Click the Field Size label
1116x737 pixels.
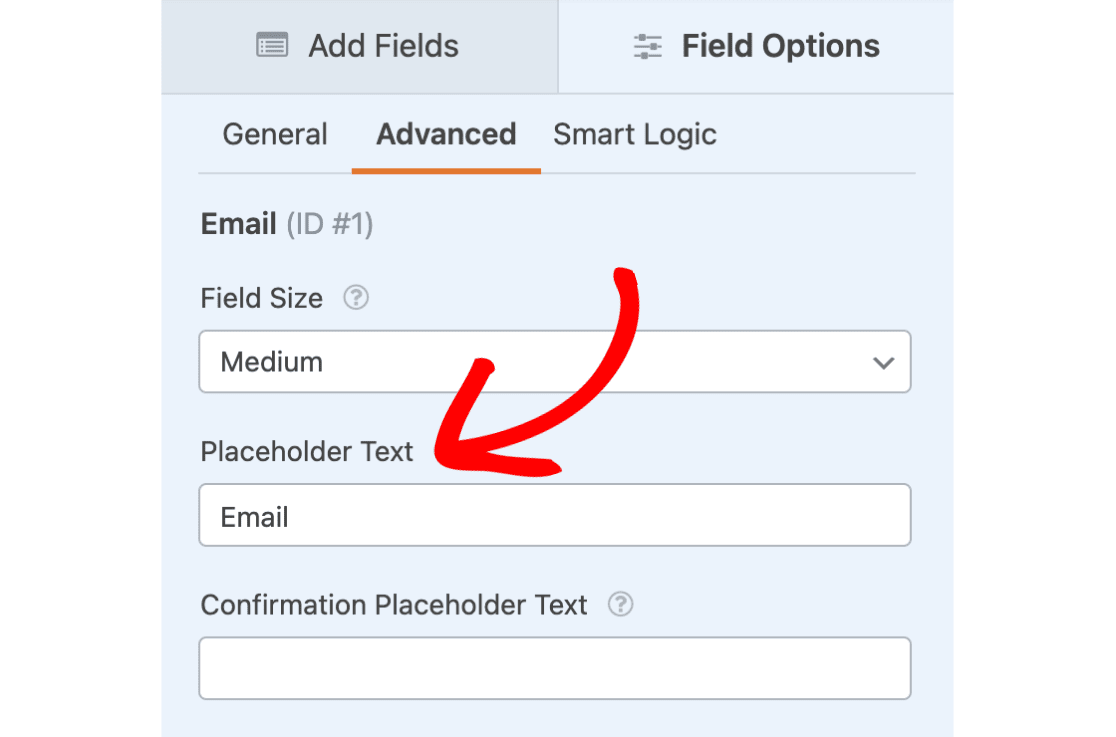click(261, 298)
